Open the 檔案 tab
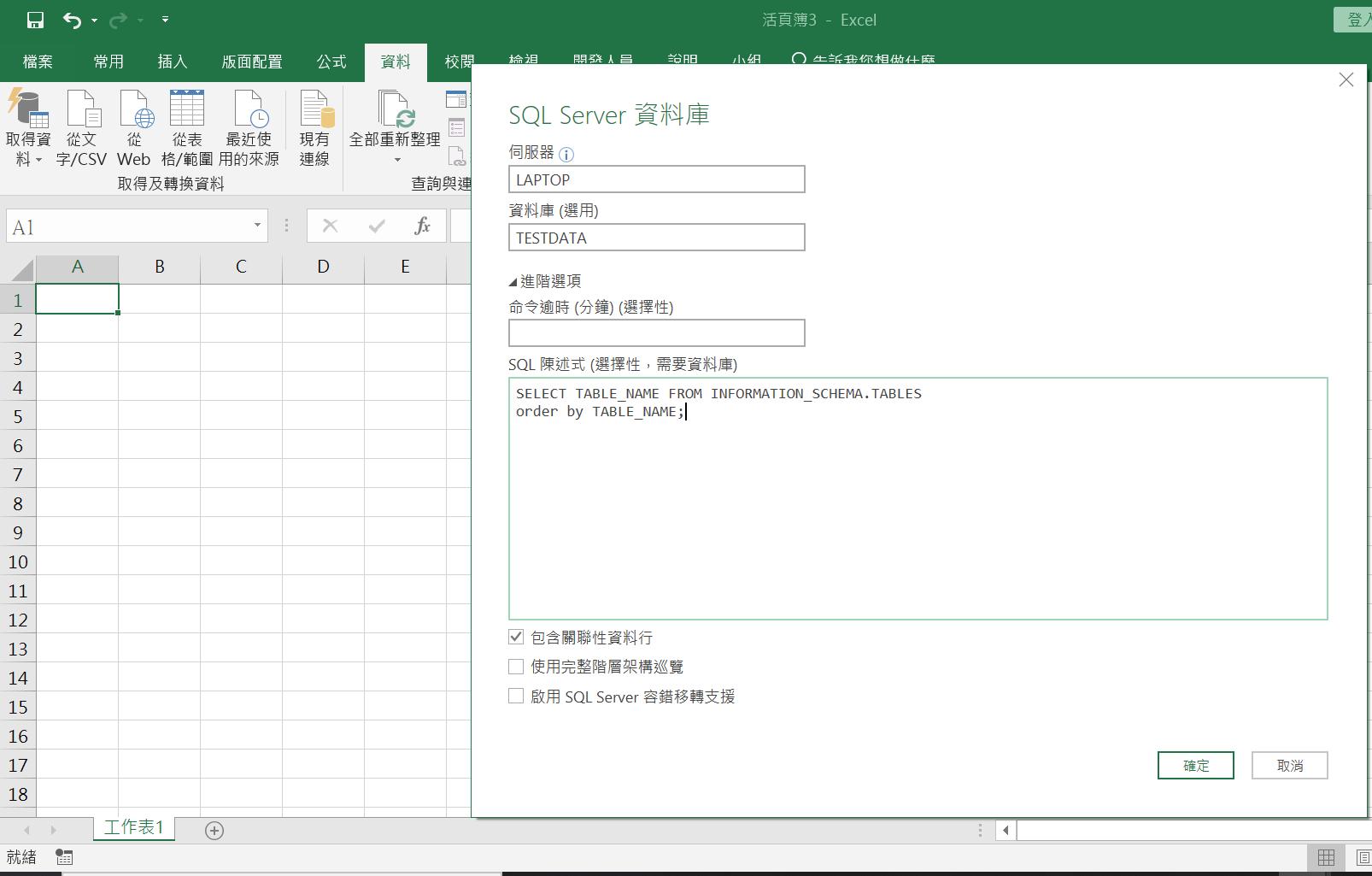Viewport: 1372px width, 876px height. (38, 62)
